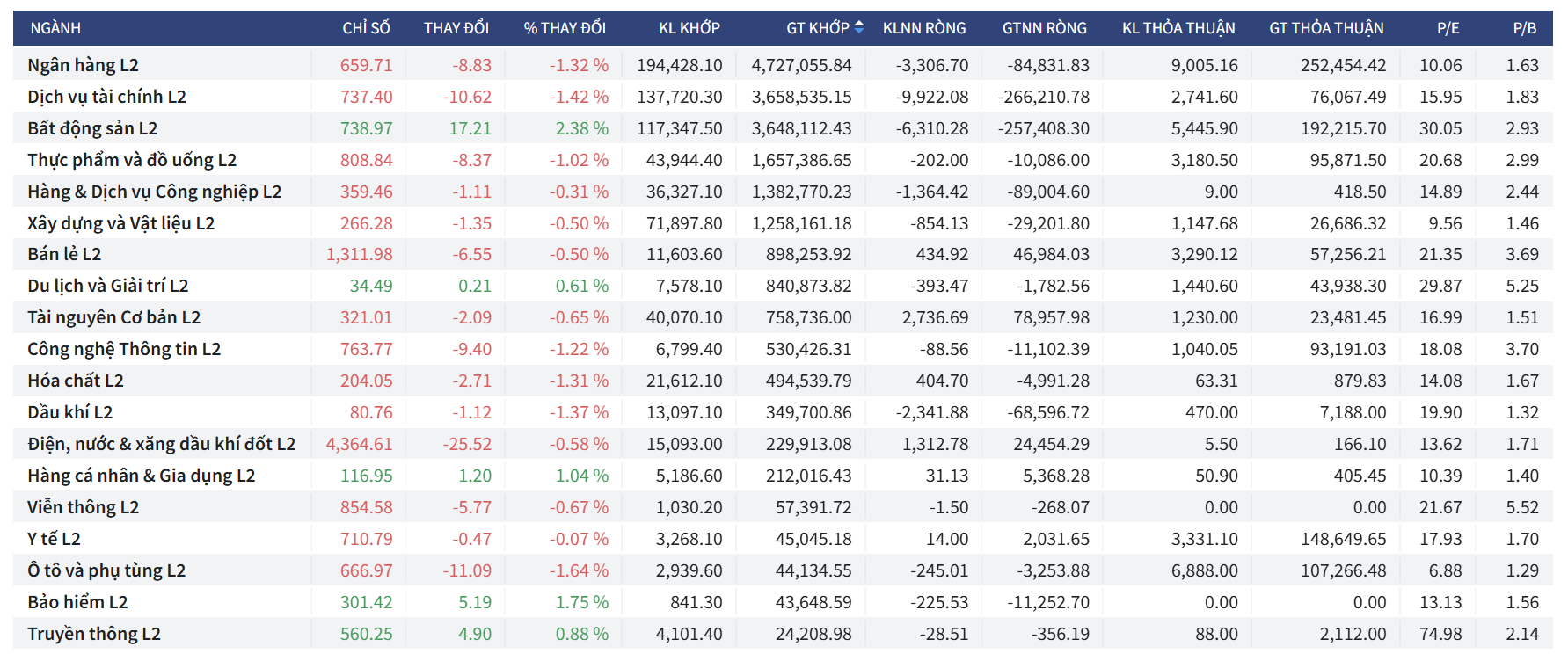Sort by KL KHỚP column header
This screenshot has width=1568, height=661.
click(x=689, y=28)
